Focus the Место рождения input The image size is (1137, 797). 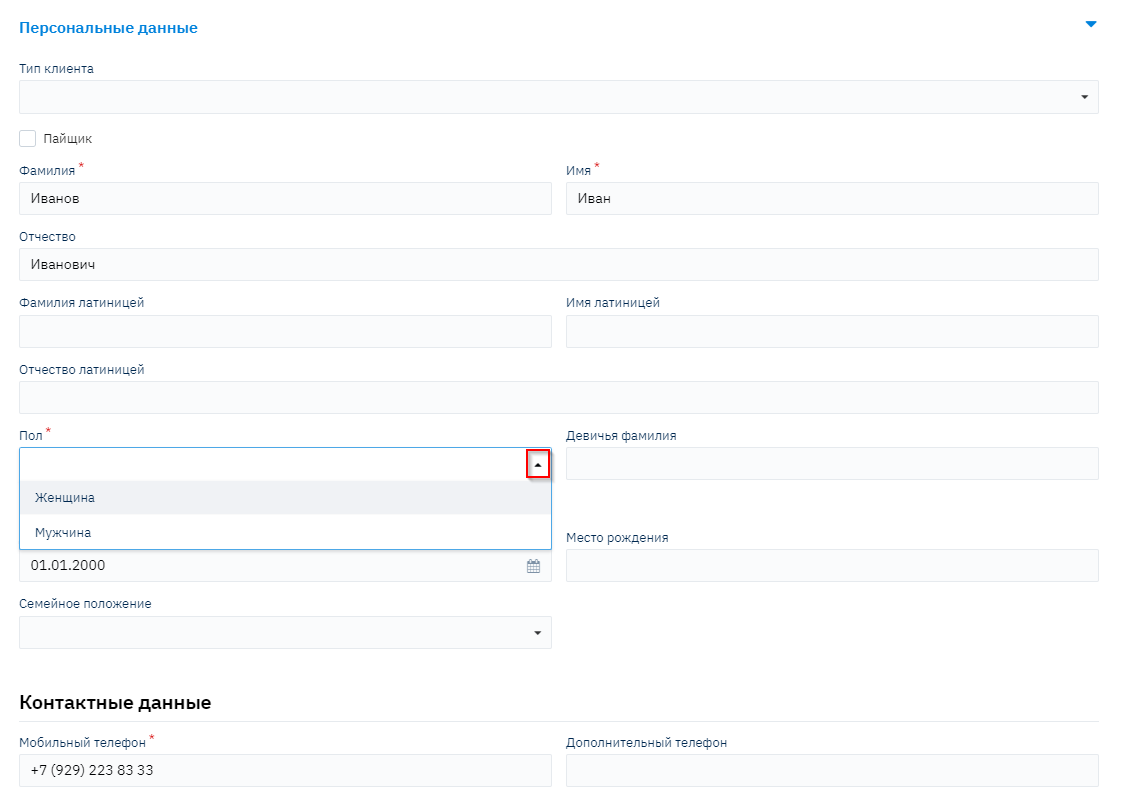pos(831,566)
